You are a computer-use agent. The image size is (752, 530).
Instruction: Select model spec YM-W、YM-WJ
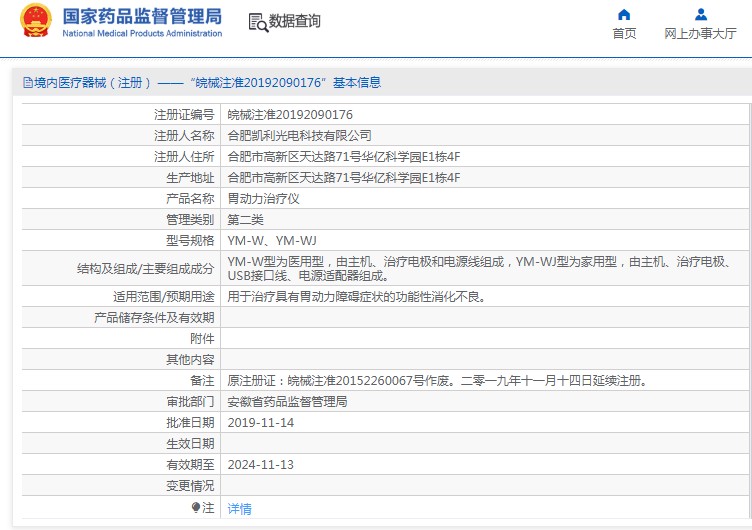coord(272,241)
